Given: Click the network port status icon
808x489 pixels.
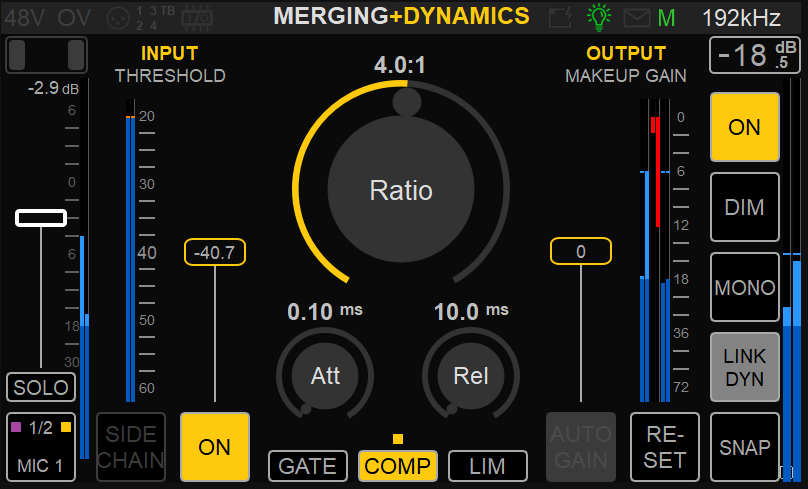Looking at the screenshot, I should [561, 18].
